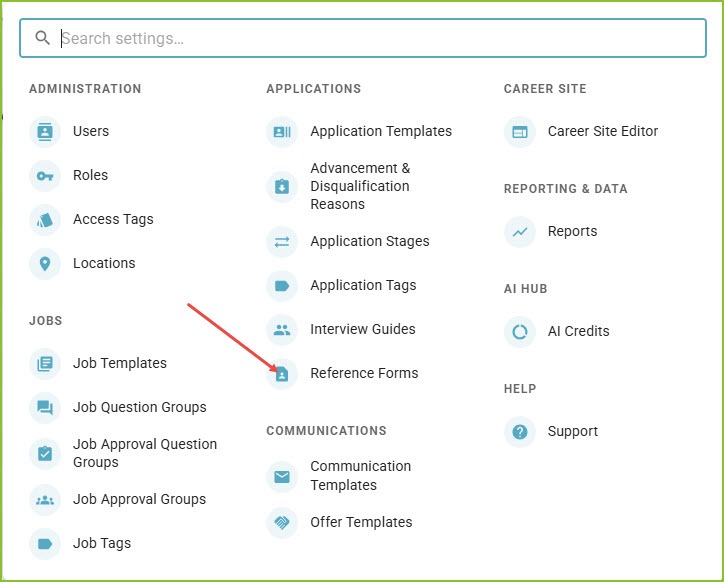
Task: Click the Job Approval Groups icon
Action: [x=45, y=500]
